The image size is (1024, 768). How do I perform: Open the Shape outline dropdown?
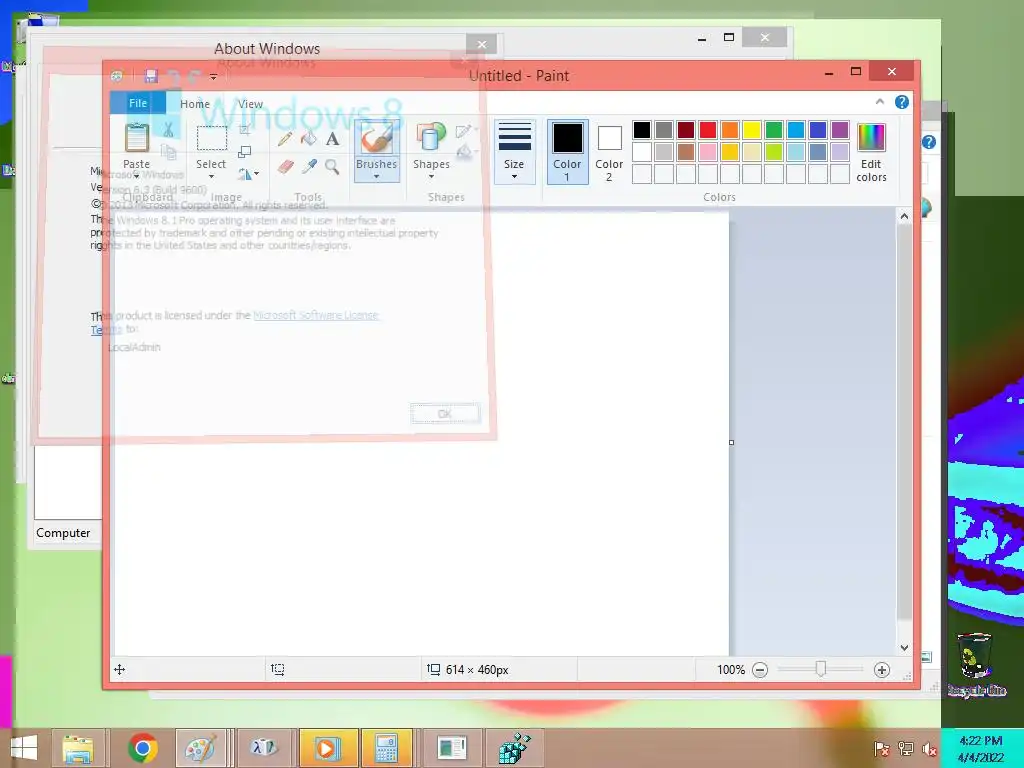tap(465, 130)
